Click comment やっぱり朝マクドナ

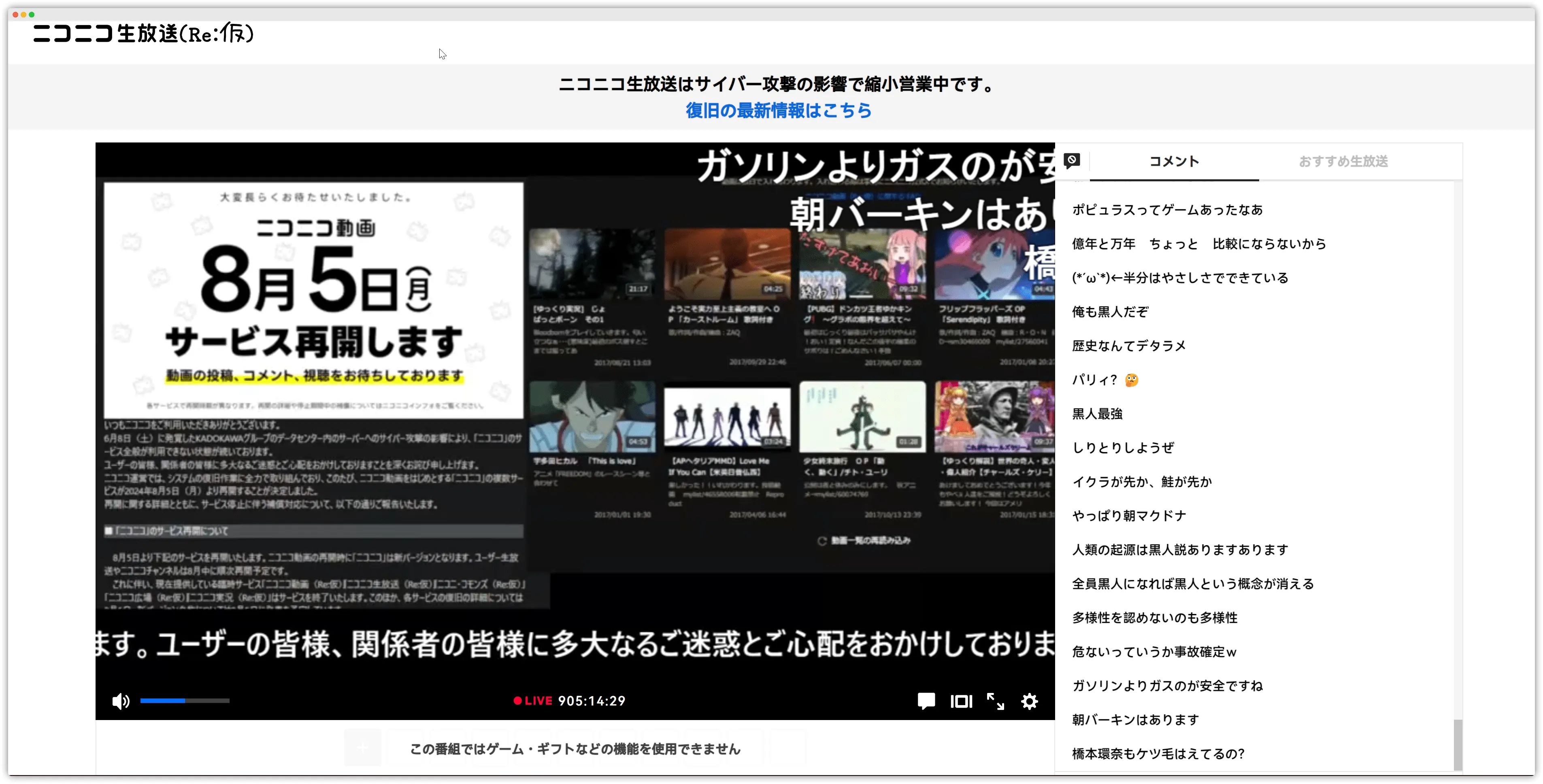pyautogui.click(x=1129, y=516)
